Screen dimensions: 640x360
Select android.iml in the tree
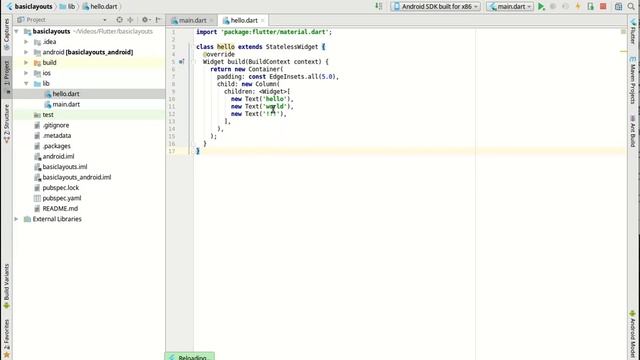point(58,156)
